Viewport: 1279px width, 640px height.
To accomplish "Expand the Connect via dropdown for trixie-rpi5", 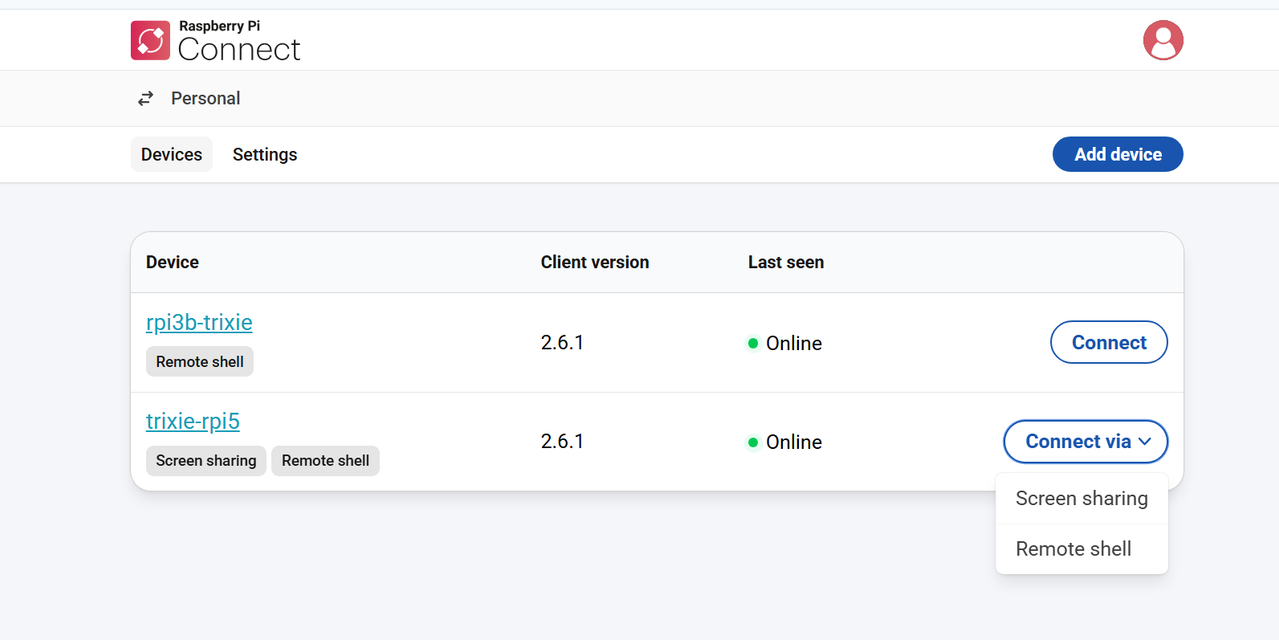I will click(1086, 441).
